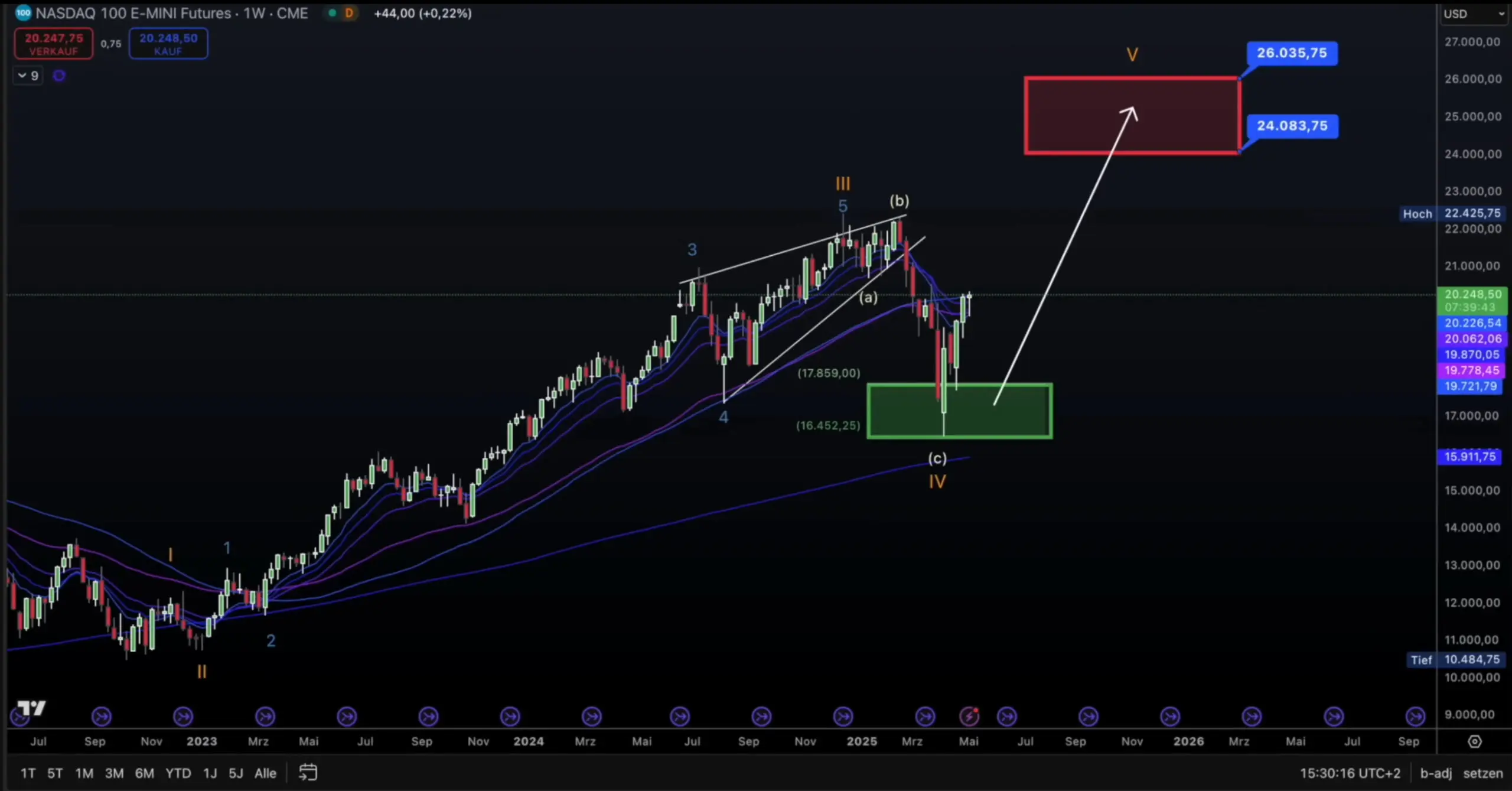Open the USD currency dropdown
Viewport: 1512px width, 791px height.
(1473, 14)
